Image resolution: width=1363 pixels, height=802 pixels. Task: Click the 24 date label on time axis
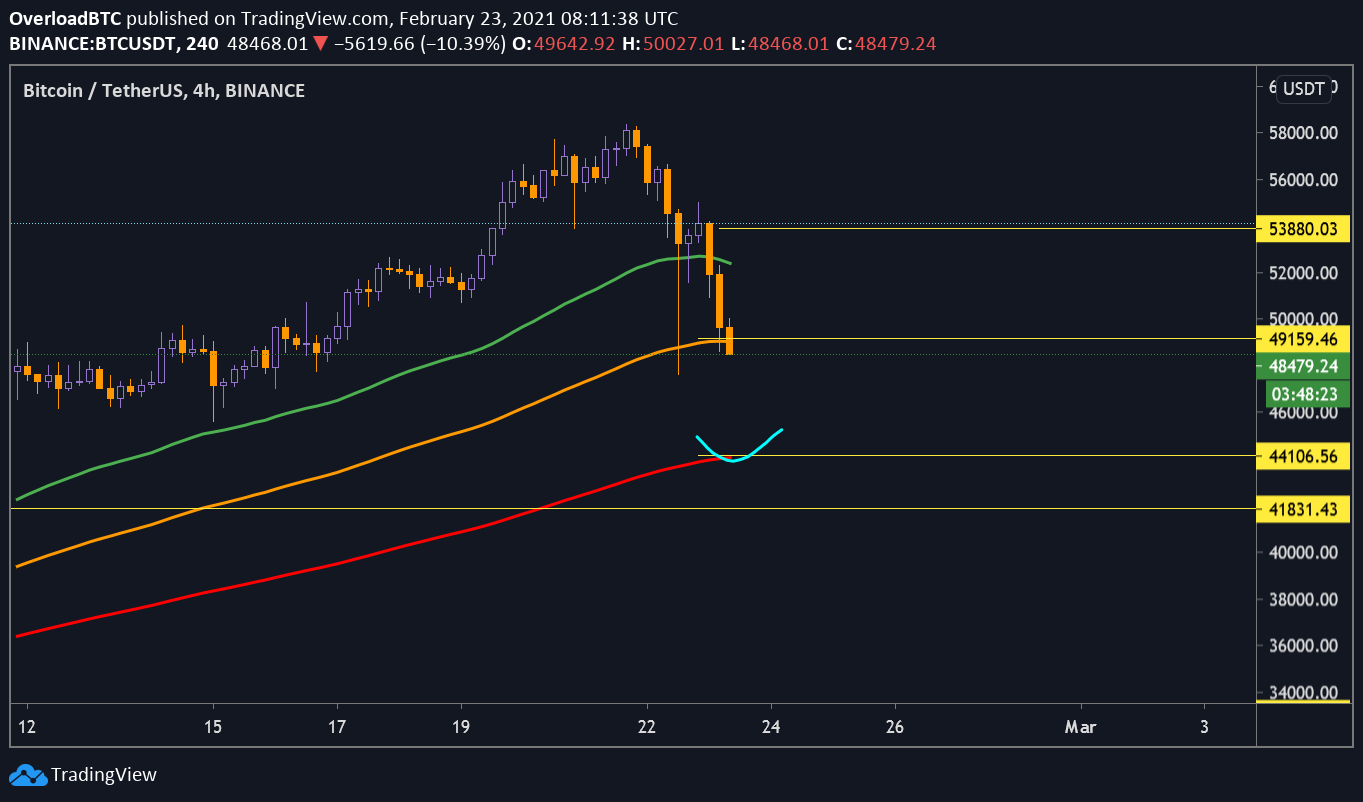771,727
